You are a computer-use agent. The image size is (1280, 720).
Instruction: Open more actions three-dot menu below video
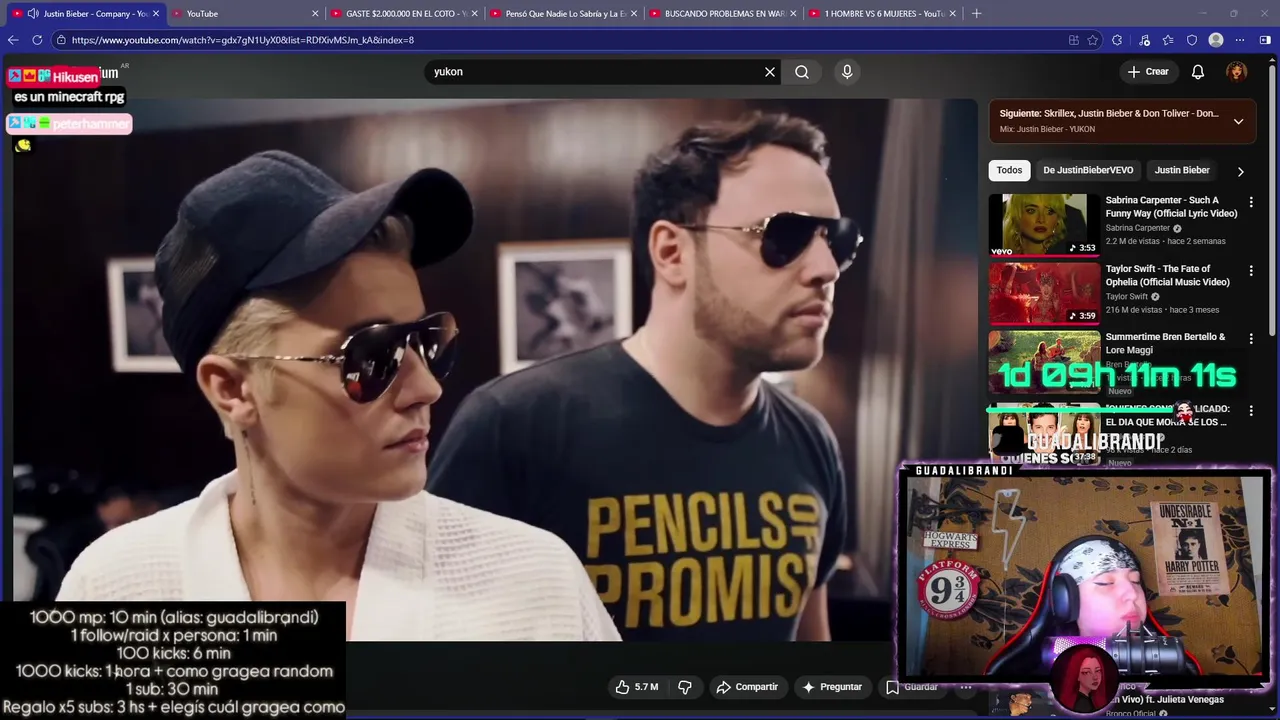(966, 687)
